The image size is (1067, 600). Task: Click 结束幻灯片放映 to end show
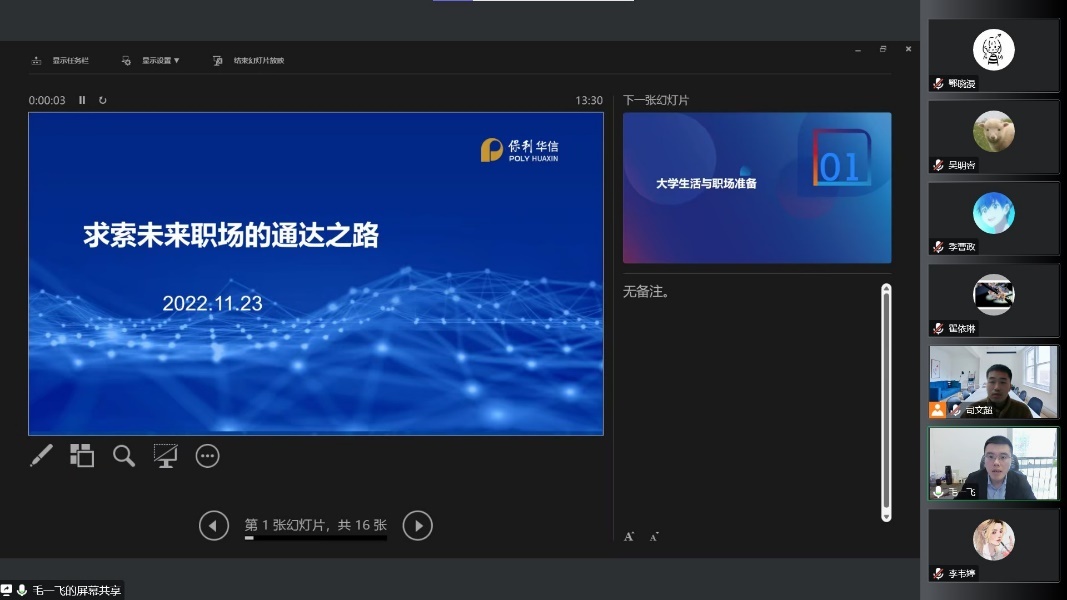(250, 61)
